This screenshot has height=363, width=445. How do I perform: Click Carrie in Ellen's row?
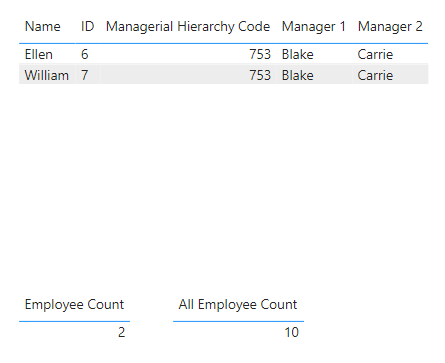pyautogui.click(x=375, y=54)
